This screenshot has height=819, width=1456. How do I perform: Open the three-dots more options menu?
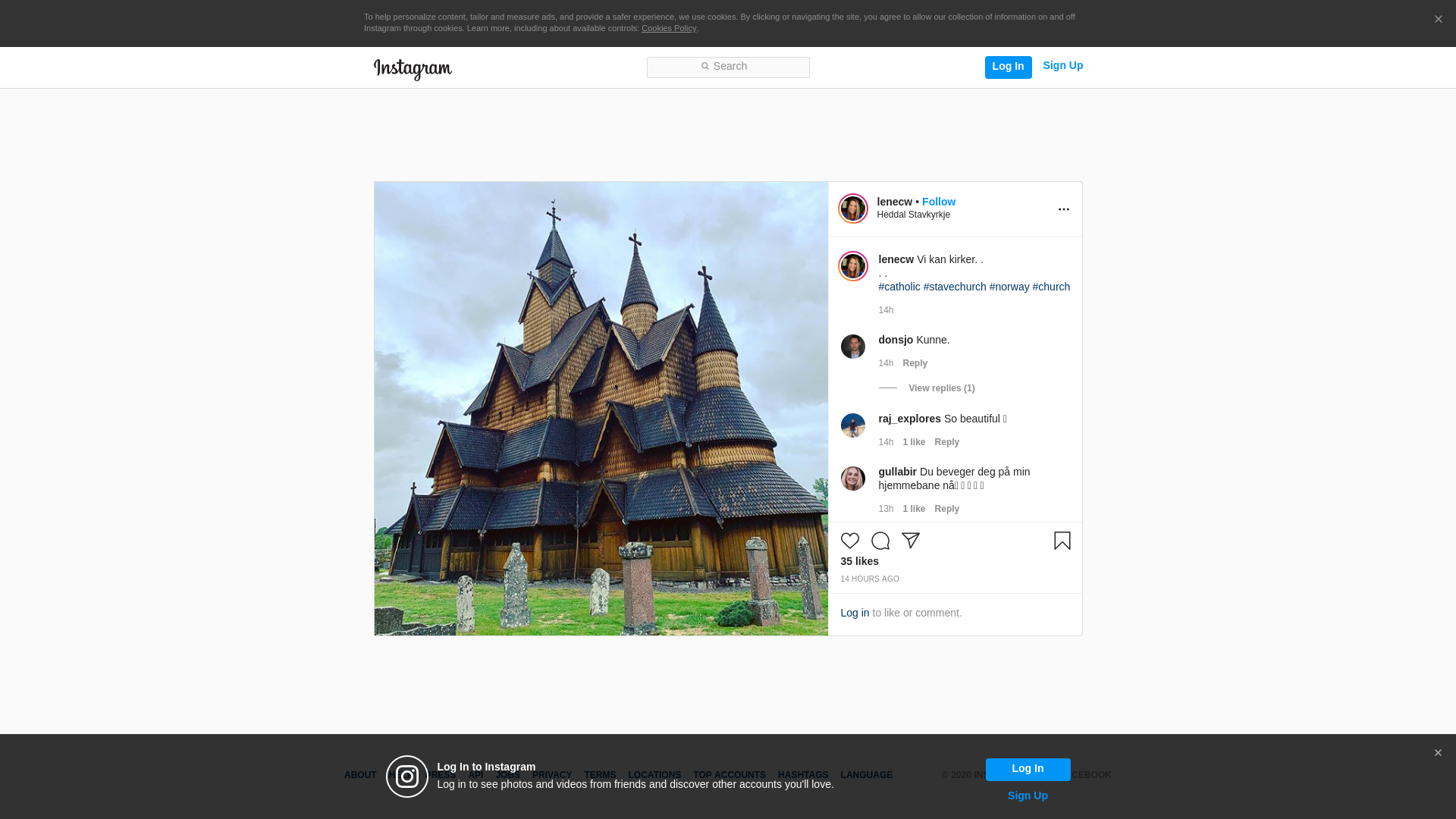click(1063, 209)
